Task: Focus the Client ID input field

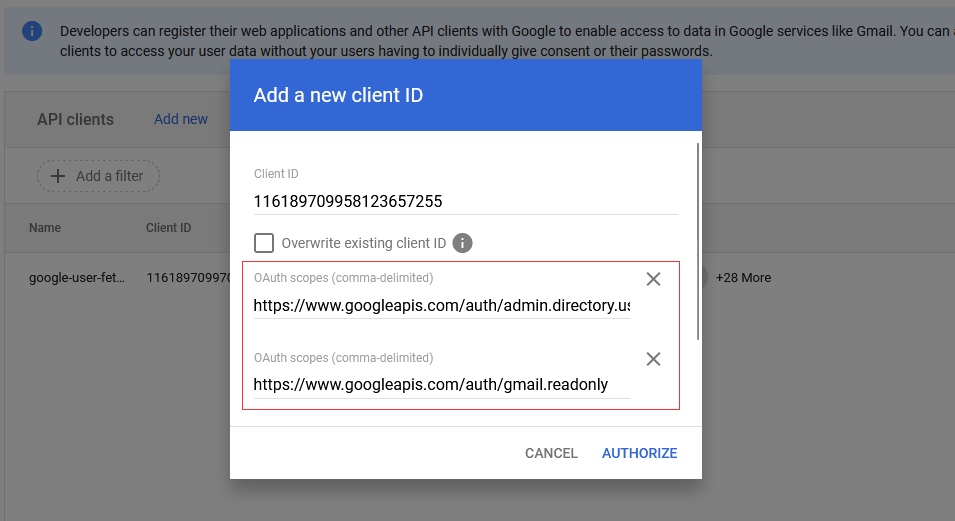Action: tap(465, 201)
